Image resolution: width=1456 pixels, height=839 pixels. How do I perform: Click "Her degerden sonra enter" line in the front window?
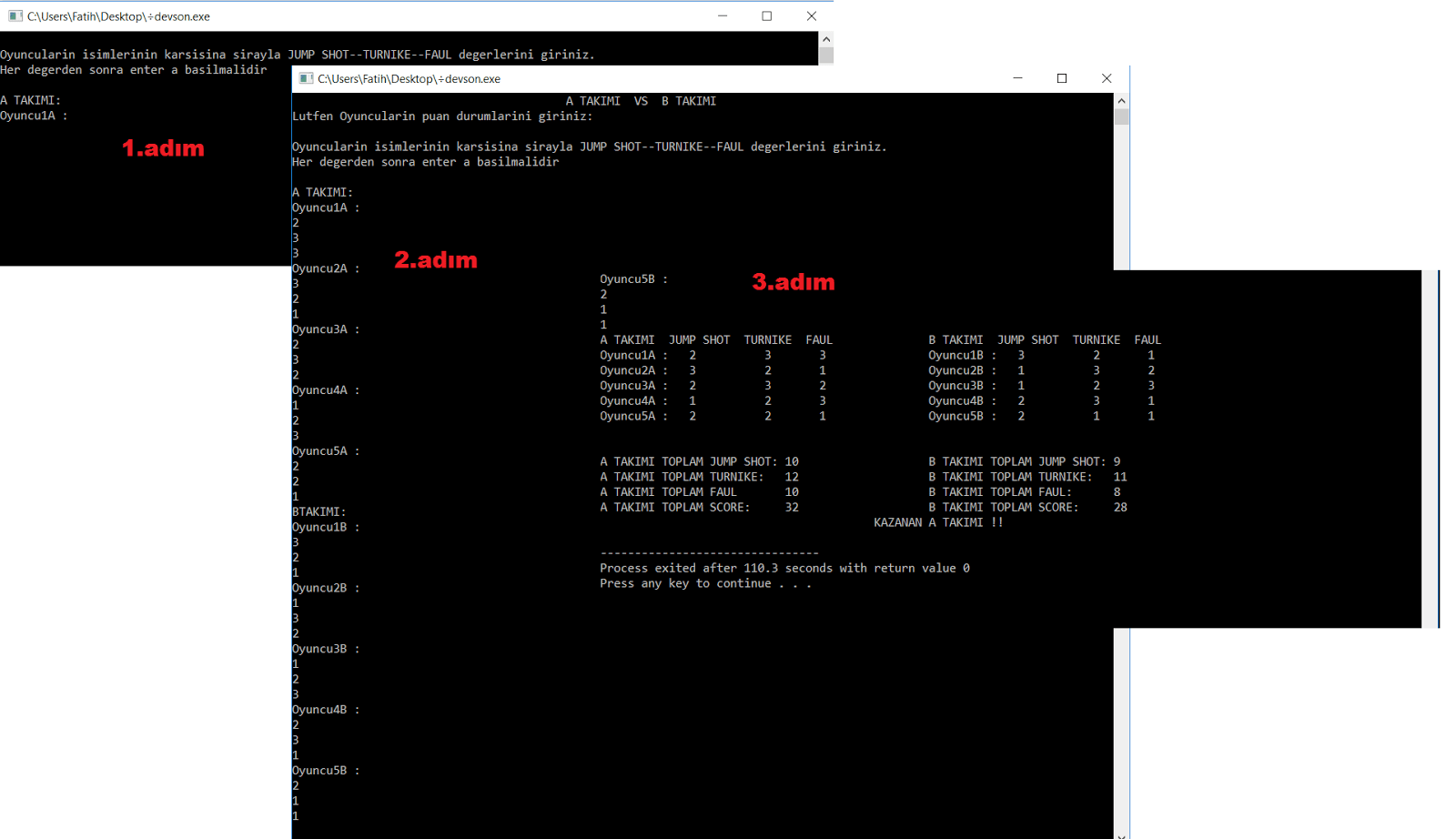pos(426,162)
